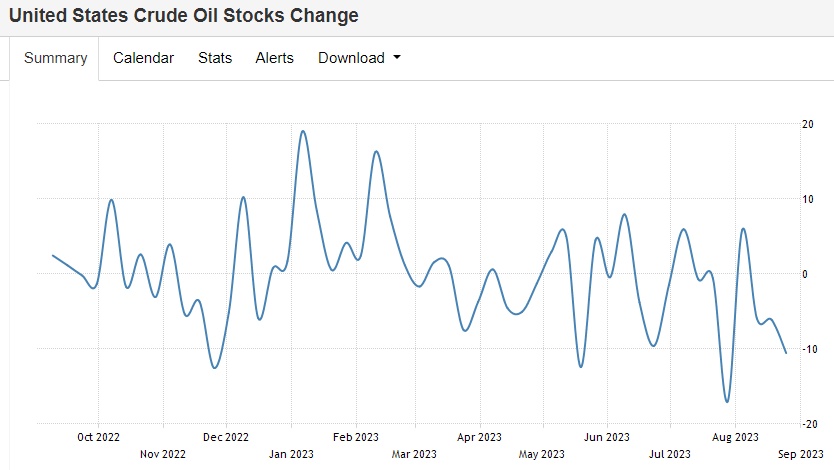
Task: Click the 20 value on y-axis
Action: [806, 124]
